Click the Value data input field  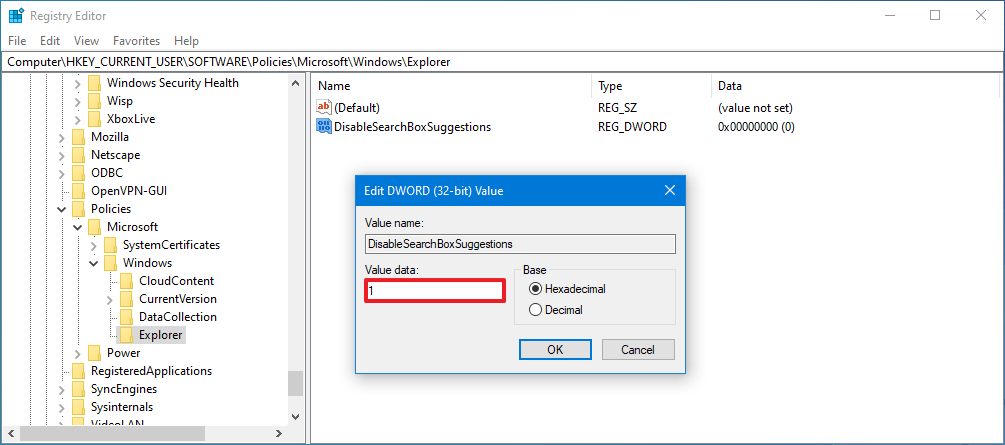pyautogui.click(x=434, y=291)
